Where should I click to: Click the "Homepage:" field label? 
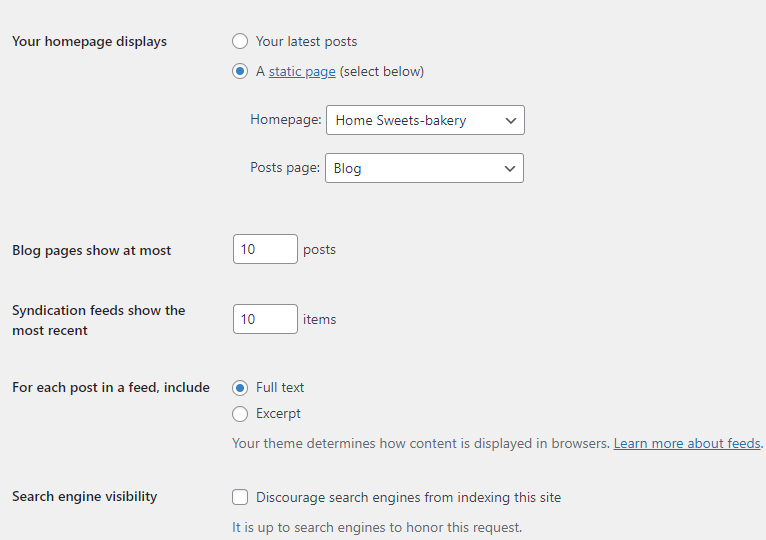point(286,120)
